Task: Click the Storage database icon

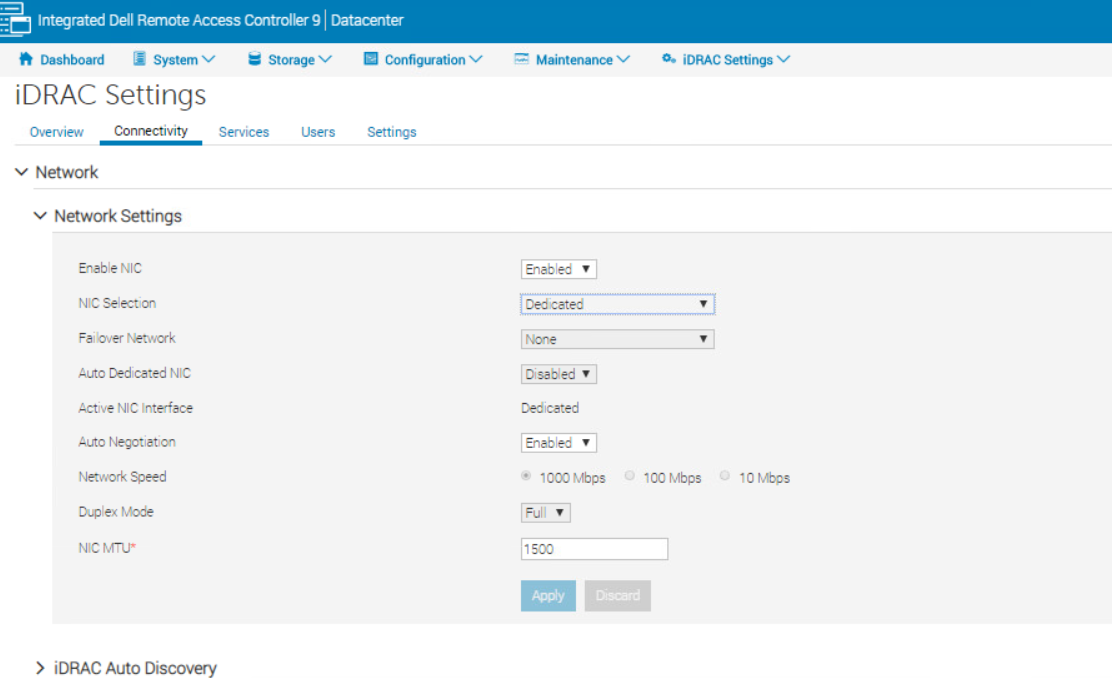Action: (255, 59)
